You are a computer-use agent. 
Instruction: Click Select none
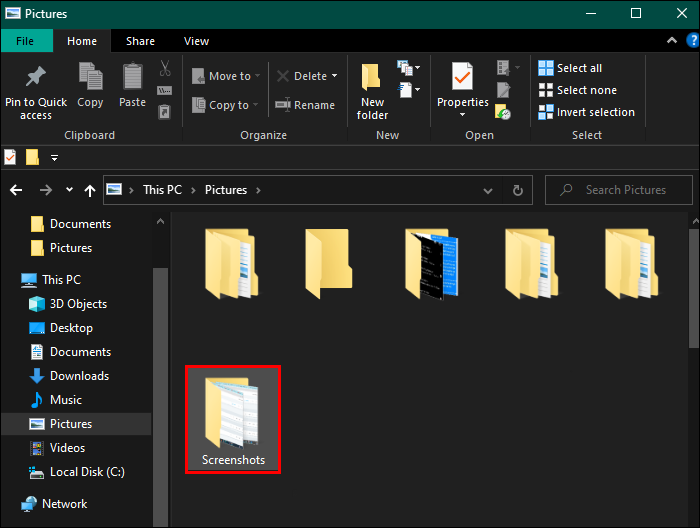578,90
